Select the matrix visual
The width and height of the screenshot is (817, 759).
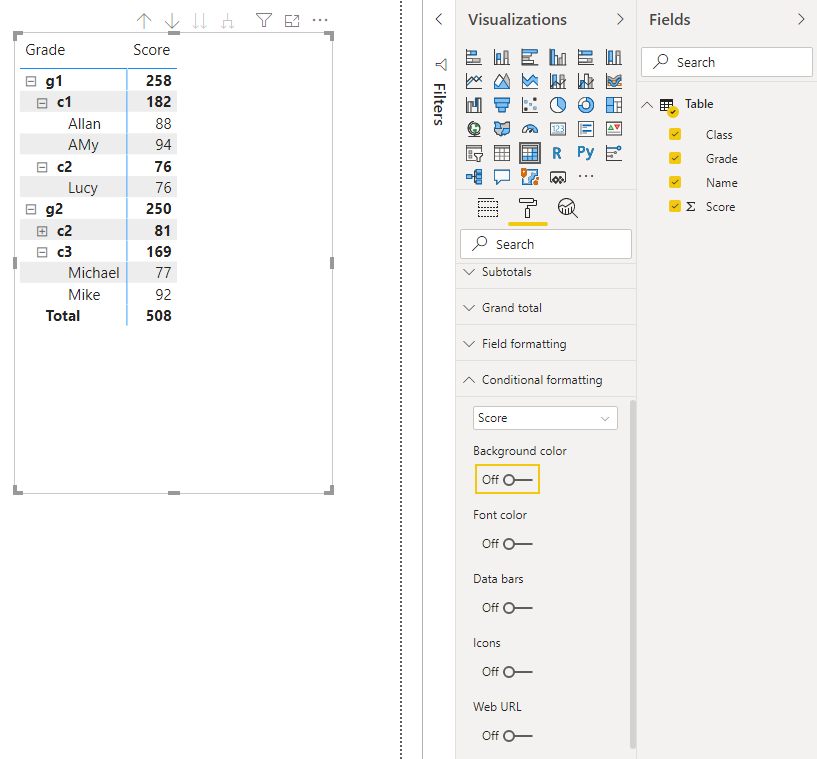tap(530, 153)
